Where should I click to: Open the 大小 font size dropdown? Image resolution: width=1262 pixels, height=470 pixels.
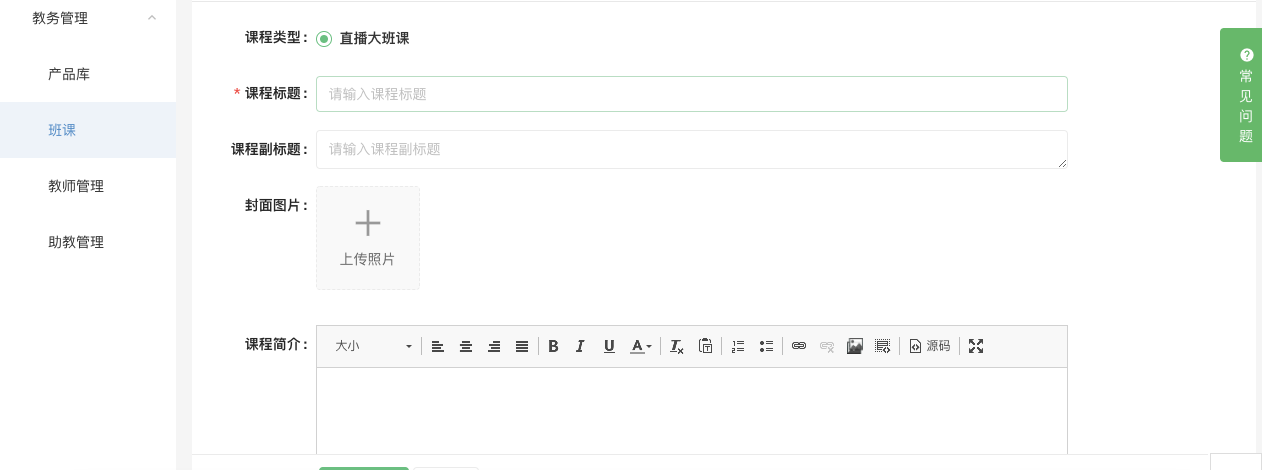pos(373,346)
